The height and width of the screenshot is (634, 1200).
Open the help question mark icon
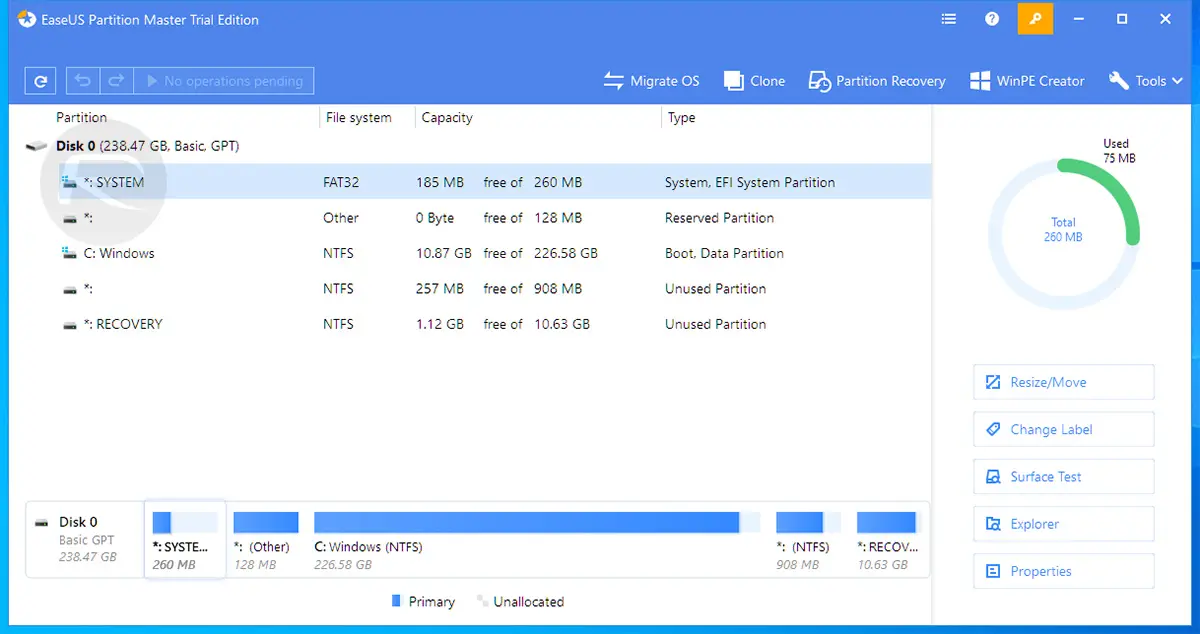992,19
